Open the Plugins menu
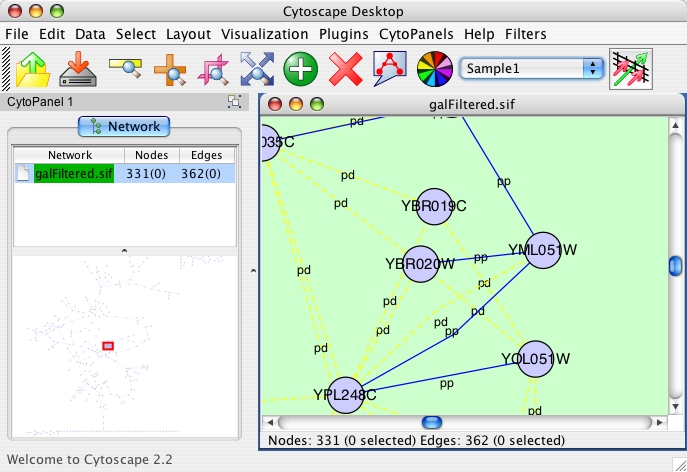 click(344, 34)
